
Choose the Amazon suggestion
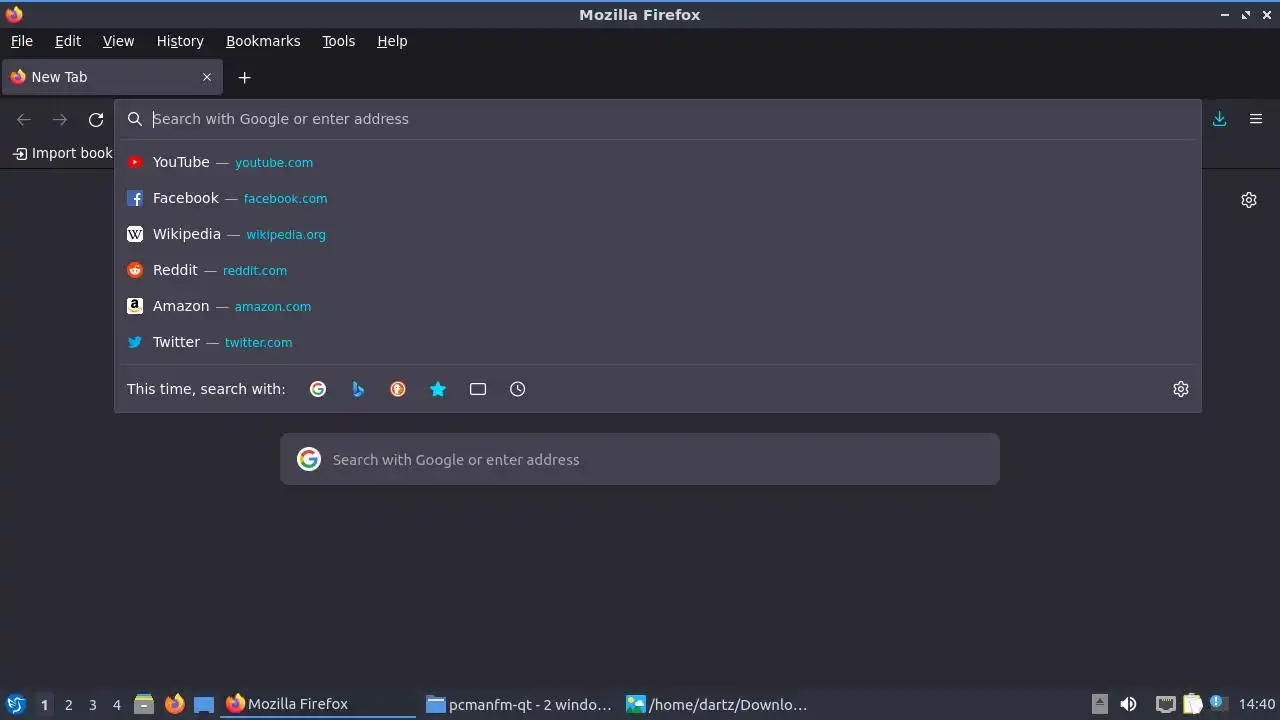coord(657,306)
